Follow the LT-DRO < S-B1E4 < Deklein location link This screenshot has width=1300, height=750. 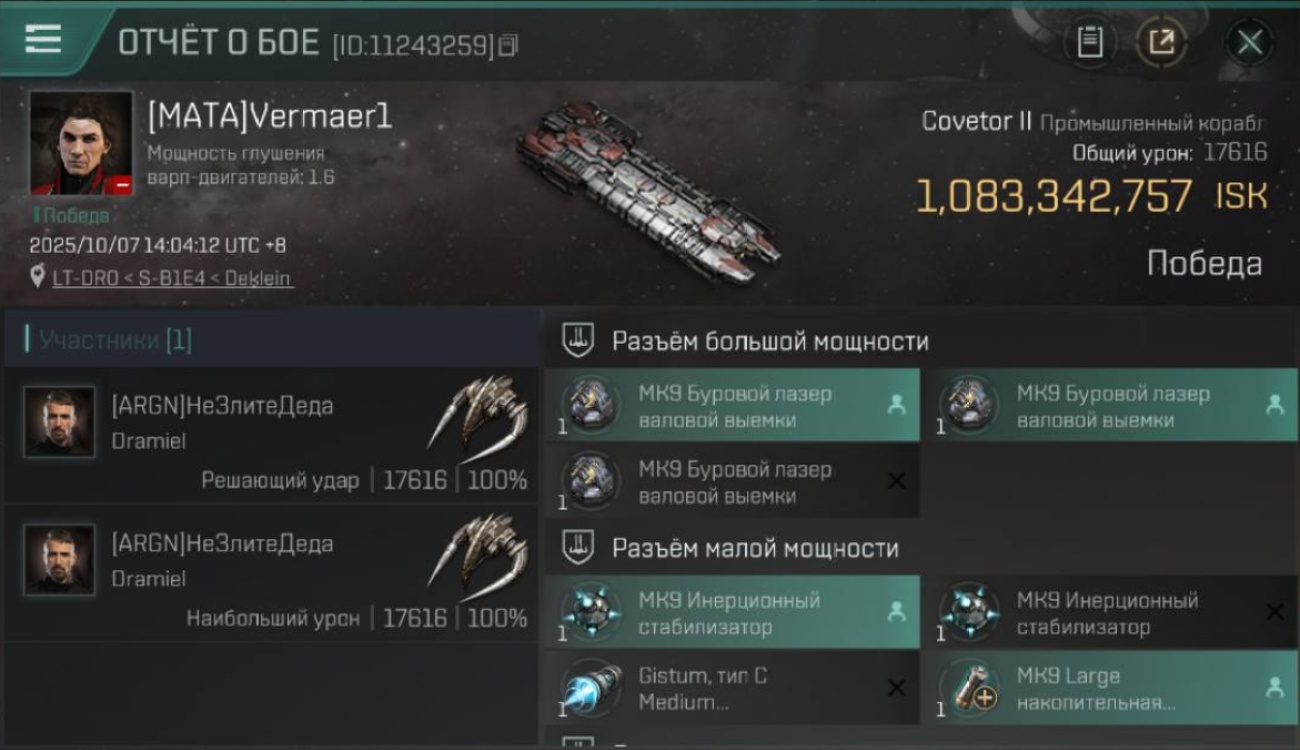click(x=172, y=278)
